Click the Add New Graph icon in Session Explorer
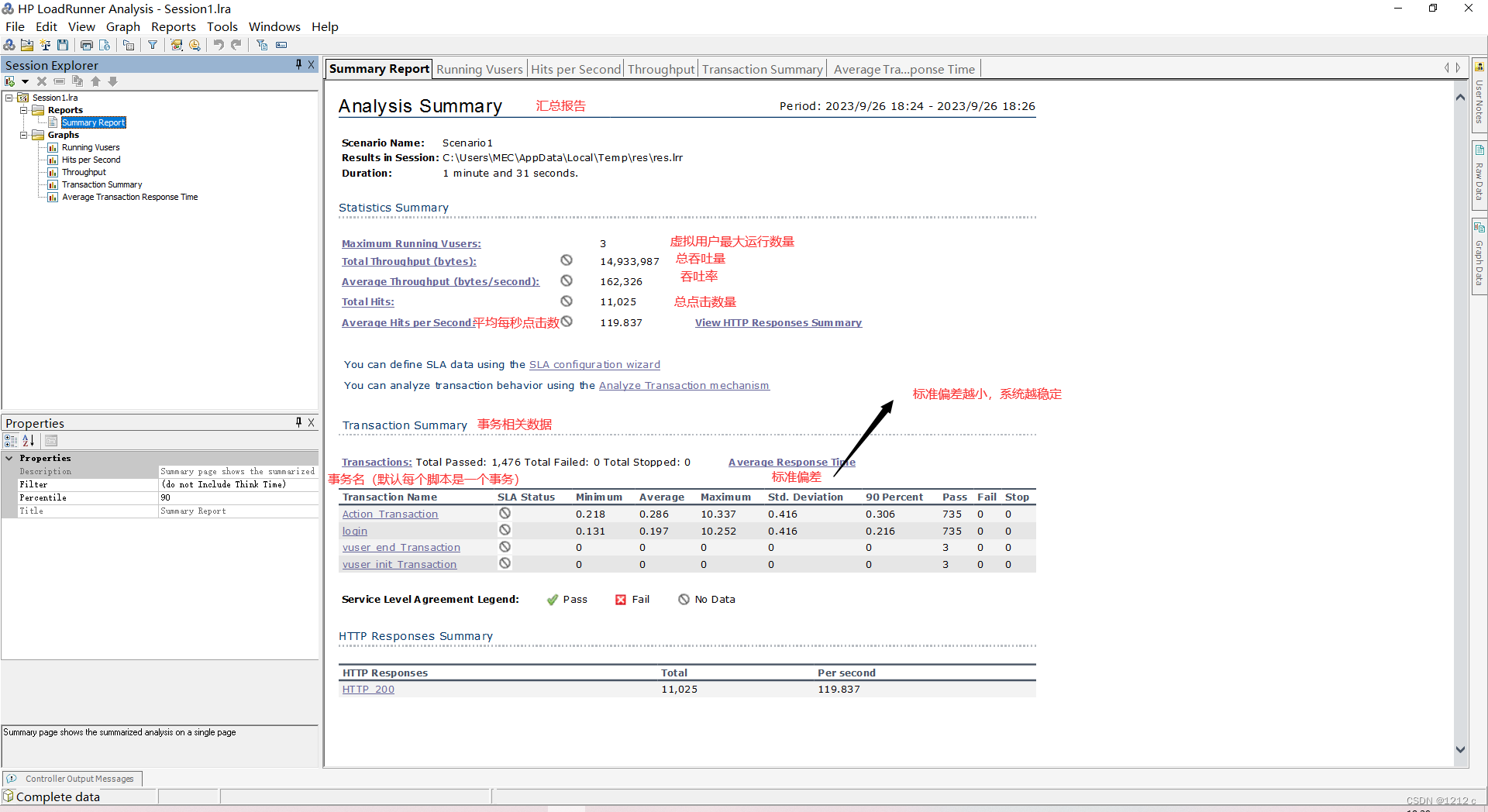 (x=10, y=81)
